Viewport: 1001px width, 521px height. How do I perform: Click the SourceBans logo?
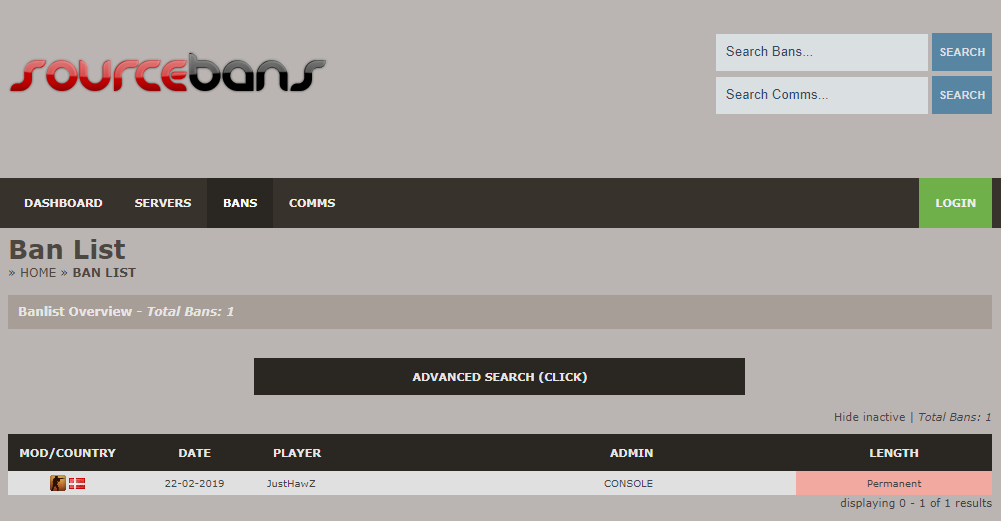(x=168, y=73)
